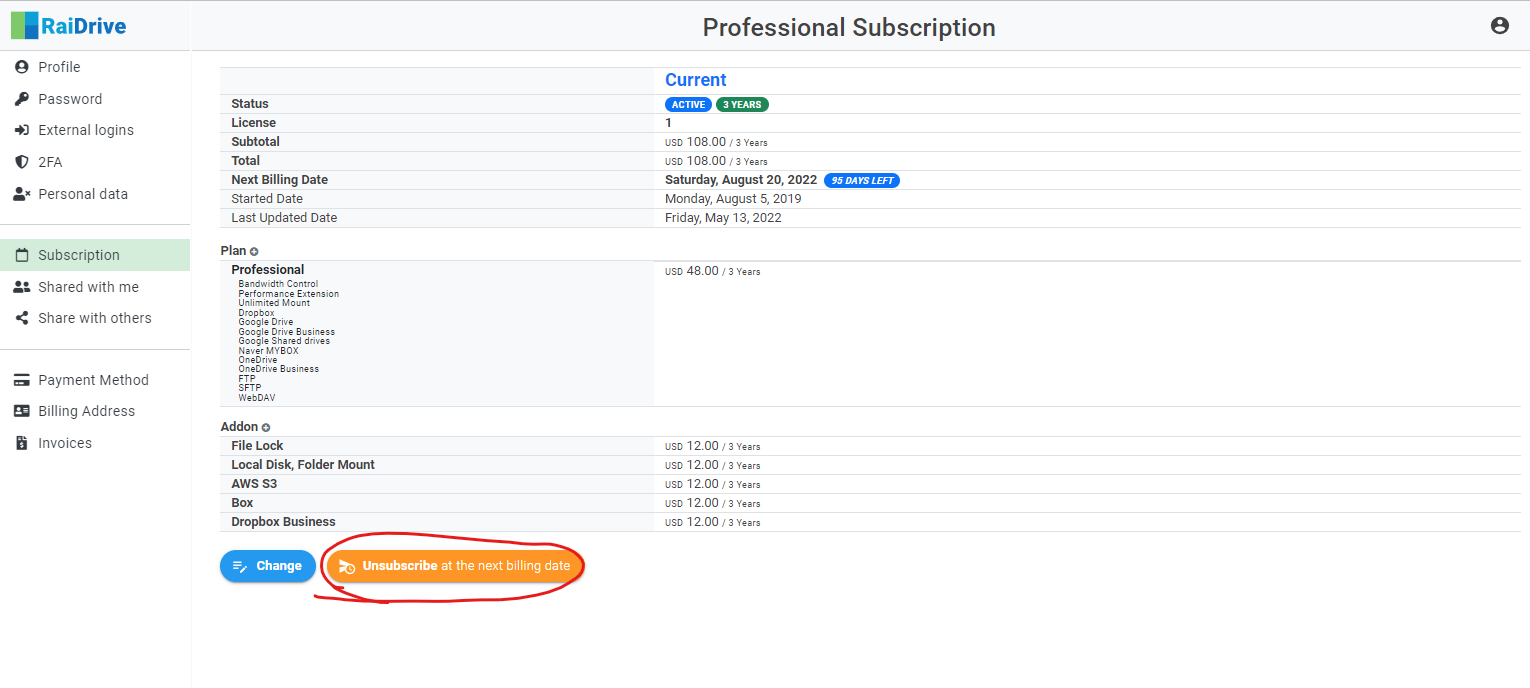Click the Invoices document icon
Viewport: 1530px width, 688px height.
[x=22, y=443]
